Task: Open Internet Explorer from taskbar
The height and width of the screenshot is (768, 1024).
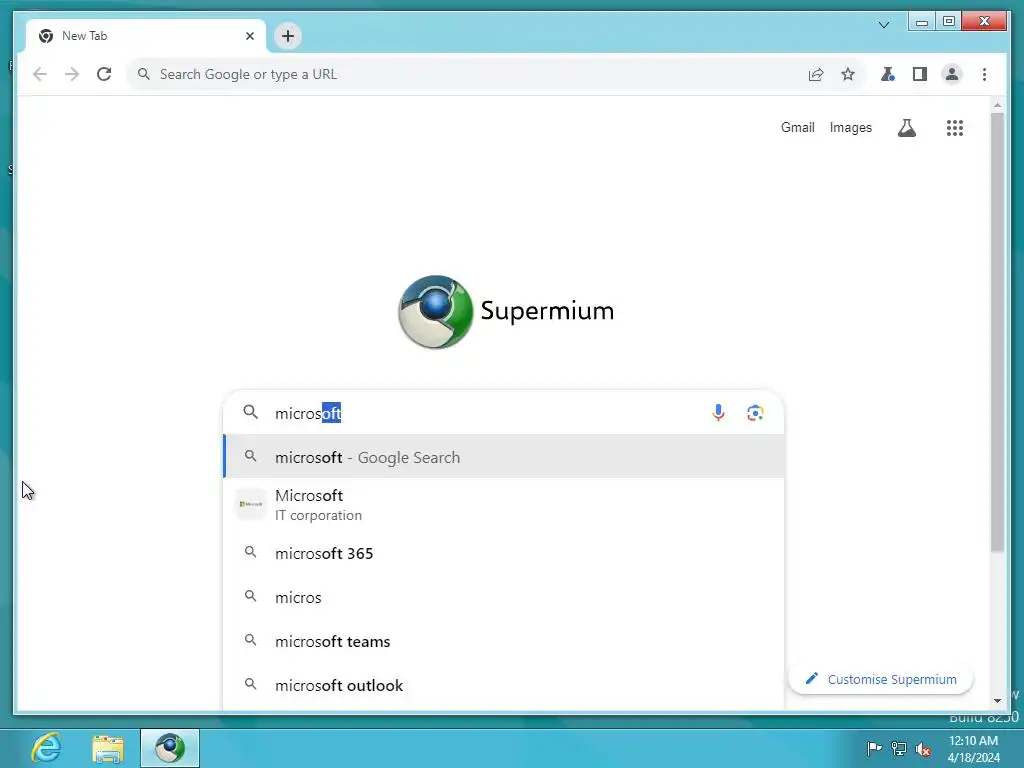Action: click(x=46, y=748)
